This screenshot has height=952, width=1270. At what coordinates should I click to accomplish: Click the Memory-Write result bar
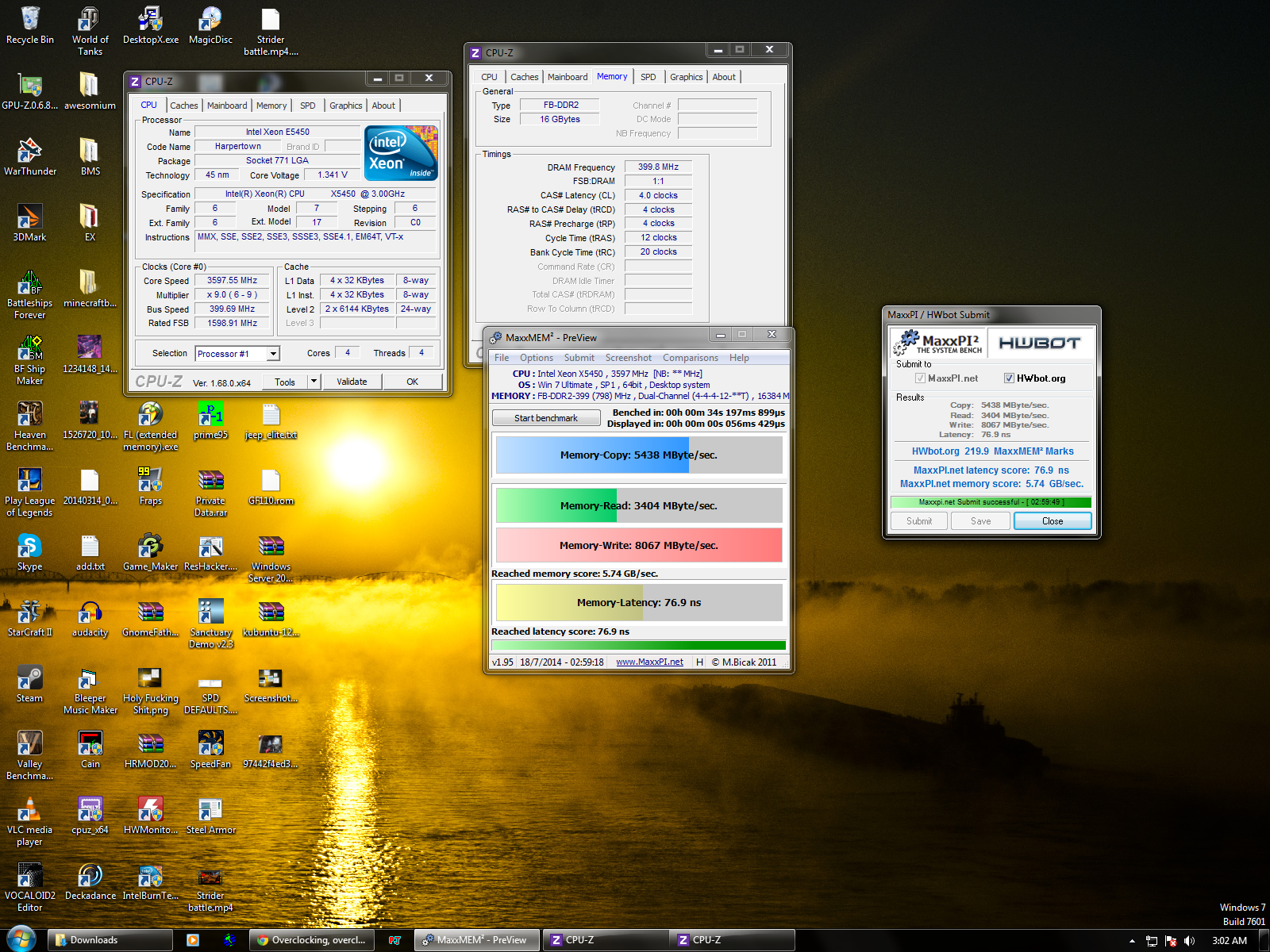[639, 546]
